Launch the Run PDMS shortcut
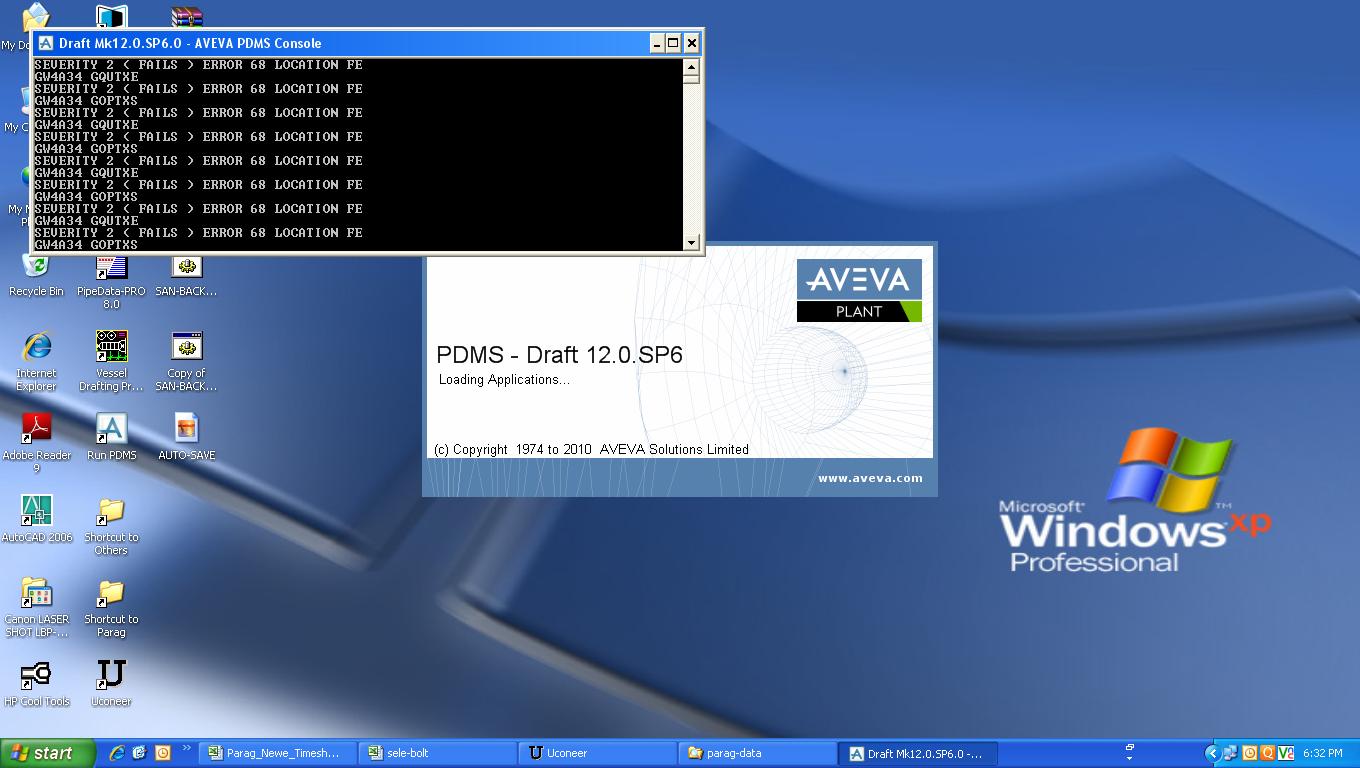The height and width of the screenshot is (768, 1360). (x=111, y=437)
